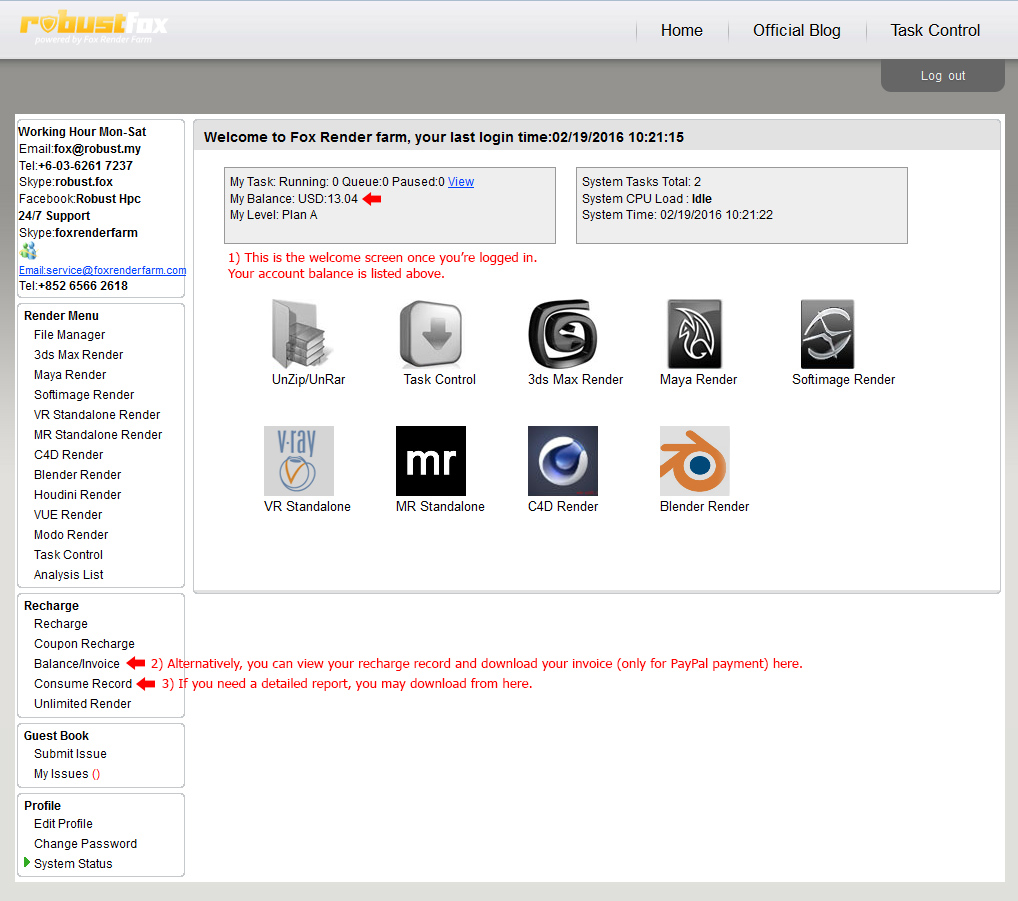Open MR Standalone Render in sidebar

pos(98,435)
